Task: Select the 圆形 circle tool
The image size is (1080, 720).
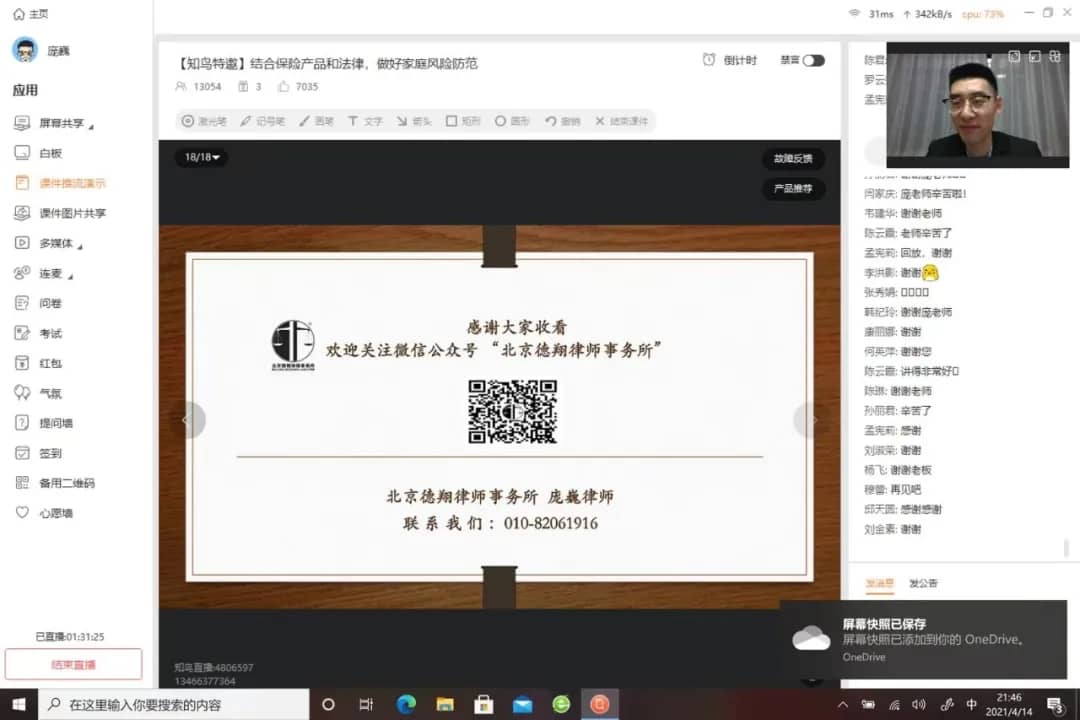Action: (x=512, y=121)
